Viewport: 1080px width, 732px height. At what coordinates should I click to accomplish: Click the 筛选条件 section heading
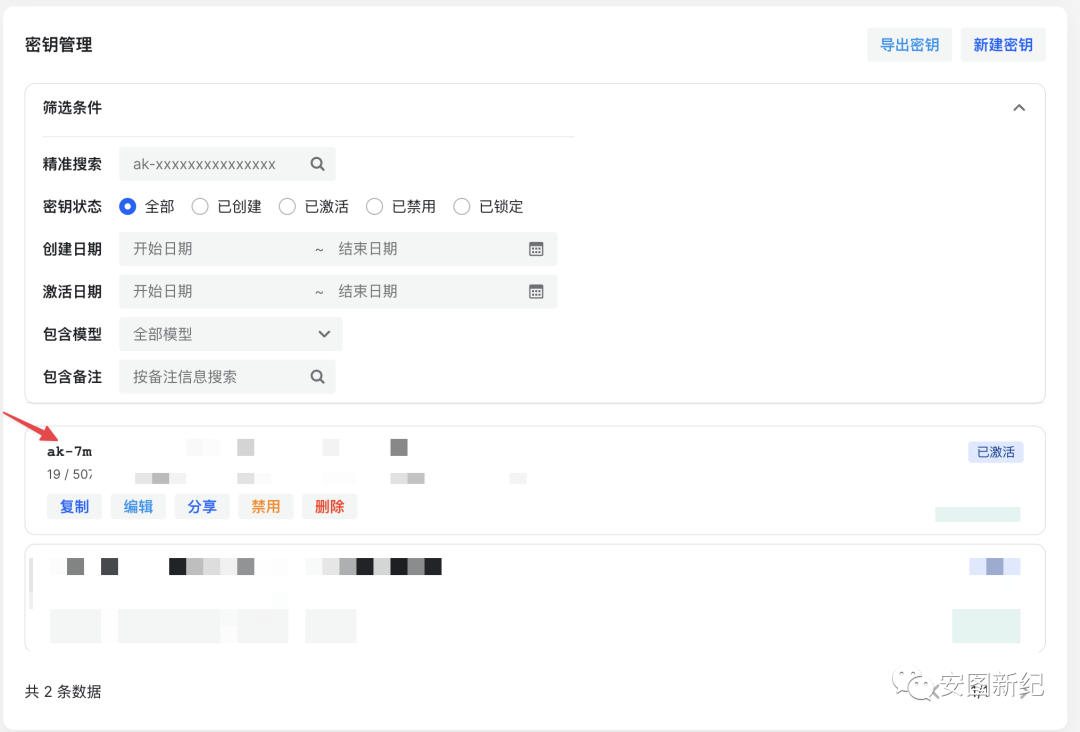(x=72, y=108)
